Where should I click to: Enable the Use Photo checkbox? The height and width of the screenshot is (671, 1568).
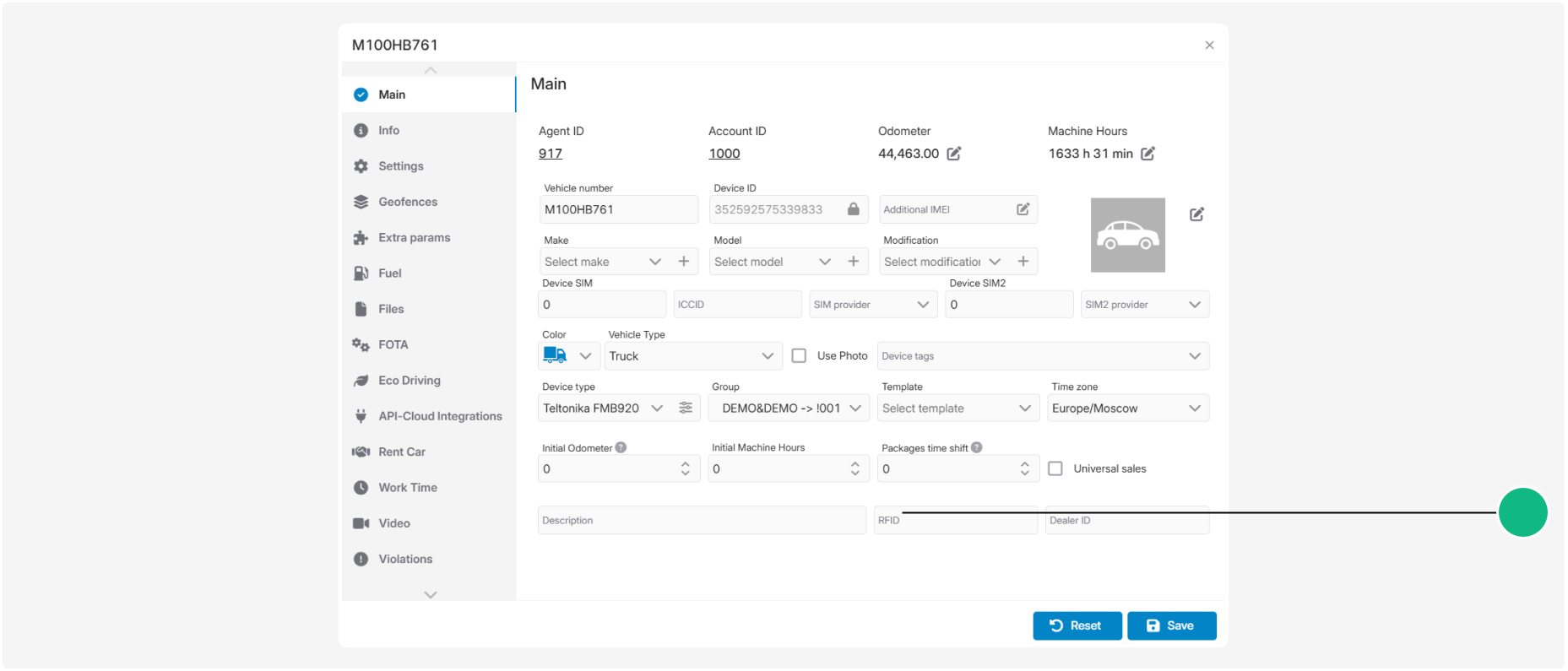(799, 356)
